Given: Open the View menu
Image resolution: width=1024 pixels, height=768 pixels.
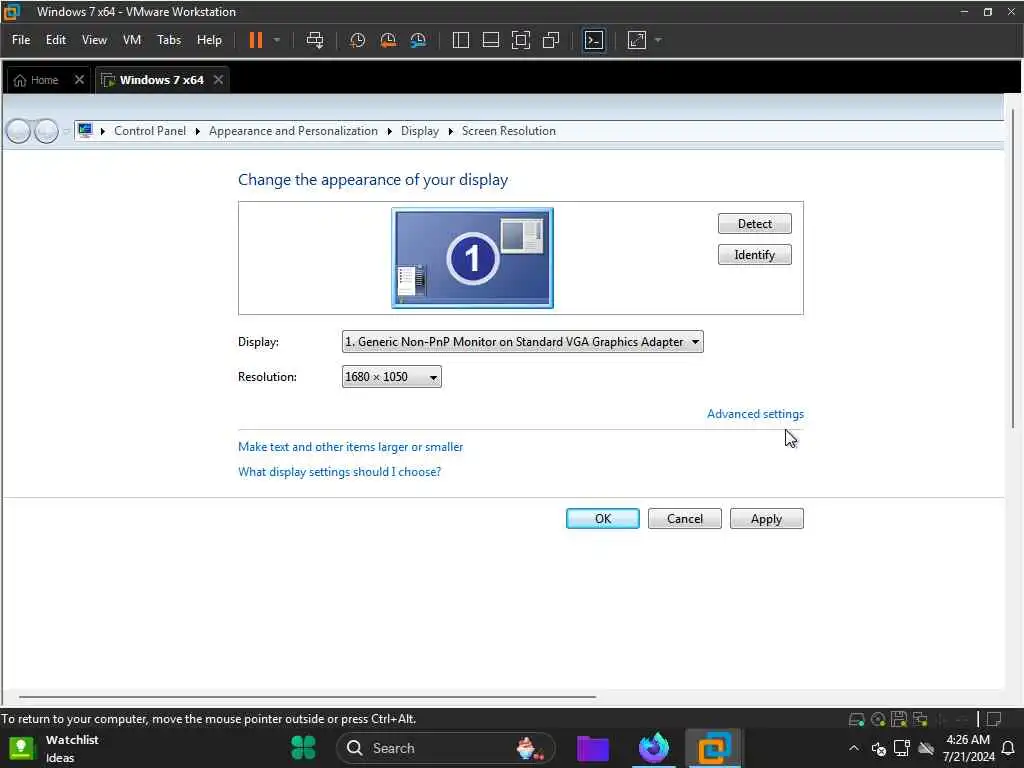Looking at the screenshot, I should click(x=94, y=40).
